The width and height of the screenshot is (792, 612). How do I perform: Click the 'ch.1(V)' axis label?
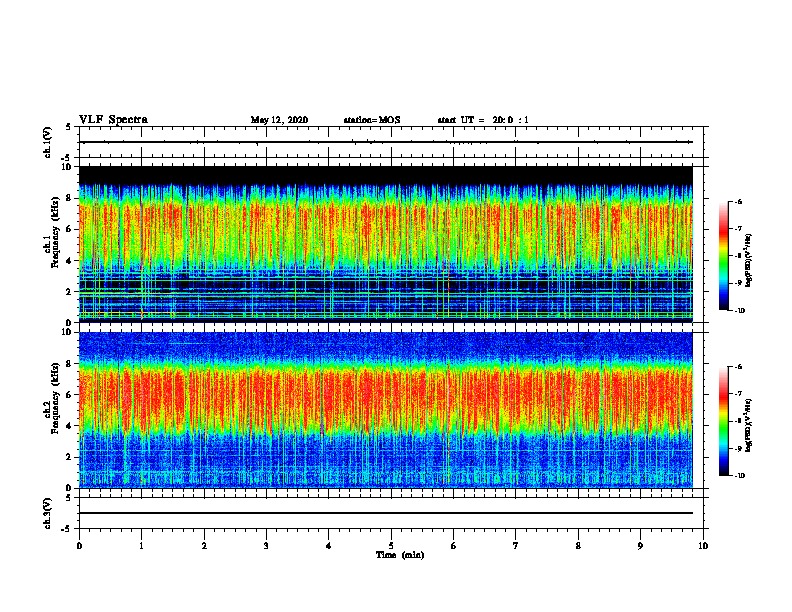coord(47,142)
